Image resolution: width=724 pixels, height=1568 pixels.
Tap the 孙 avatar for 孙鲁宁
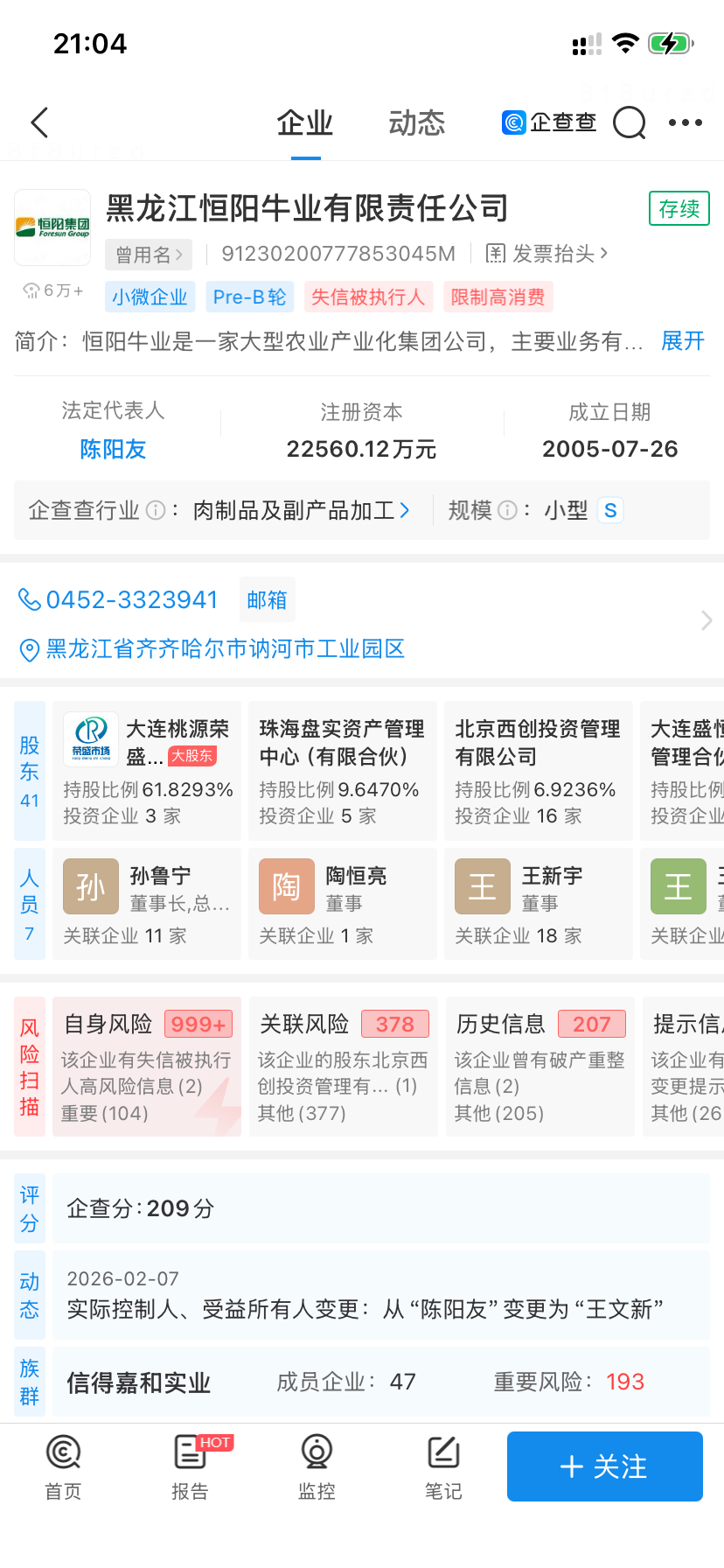coord(91,886)
